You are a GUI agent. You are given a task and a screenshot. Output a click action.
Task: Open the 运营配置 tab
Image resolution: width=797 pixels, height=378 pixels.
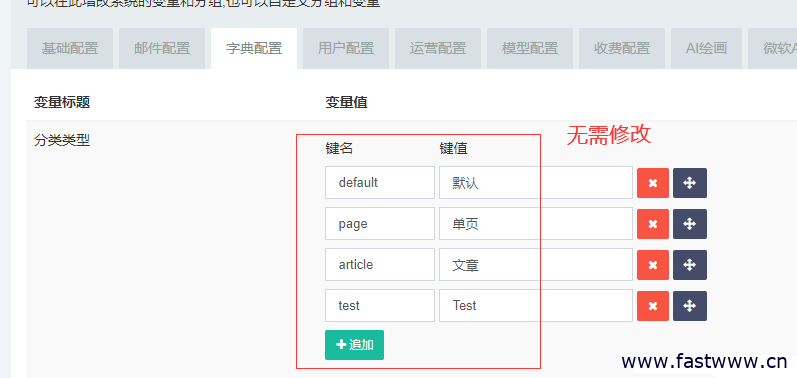coord(438,48)
